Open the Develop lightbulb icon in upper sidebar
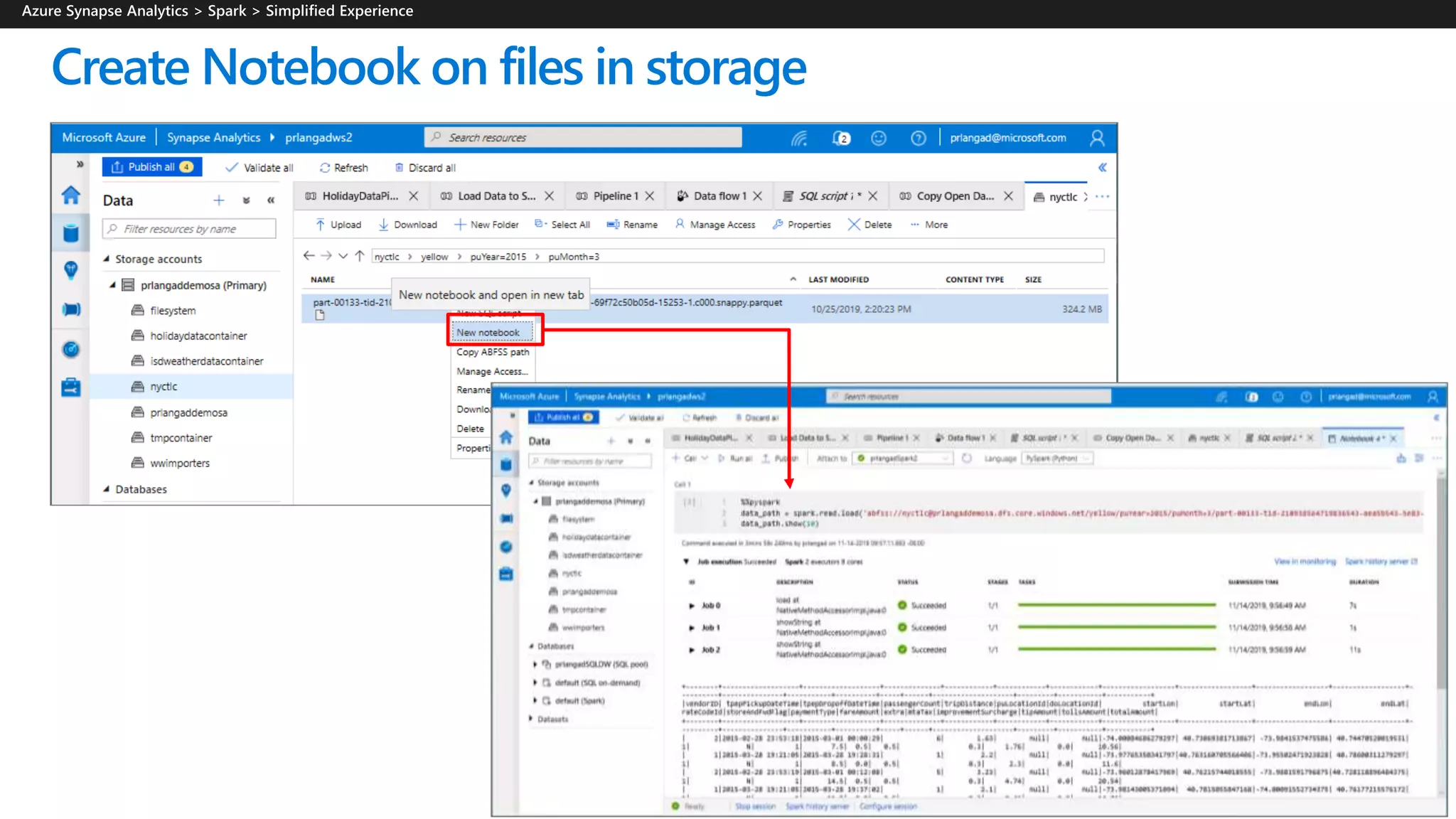This screenshot has height=819, width=1456. click(x=71, y=270)
